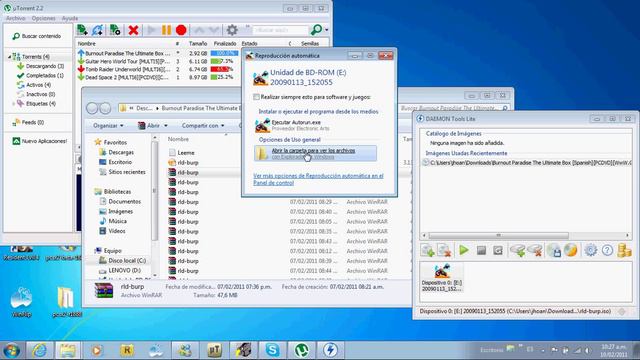This screenshot has height=360, width=640.
Task: Choose 'Abrir la carpeta para ver los archivos'
Action: point(315,153)
